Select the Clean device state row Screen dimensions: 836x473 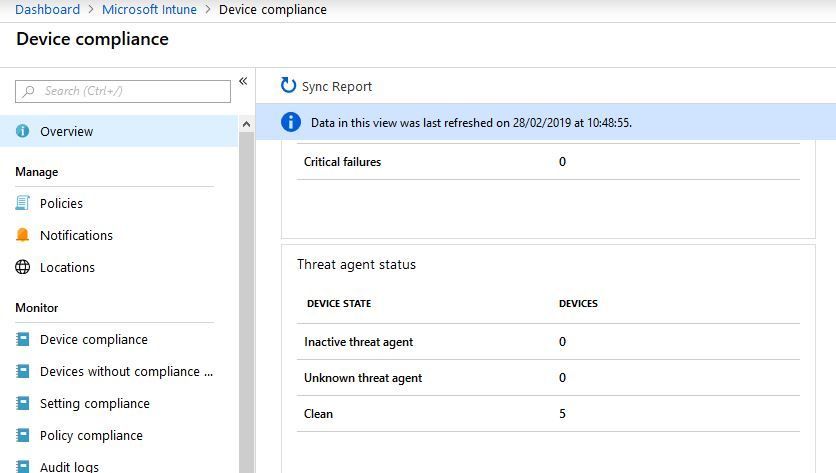coord(548,414)
